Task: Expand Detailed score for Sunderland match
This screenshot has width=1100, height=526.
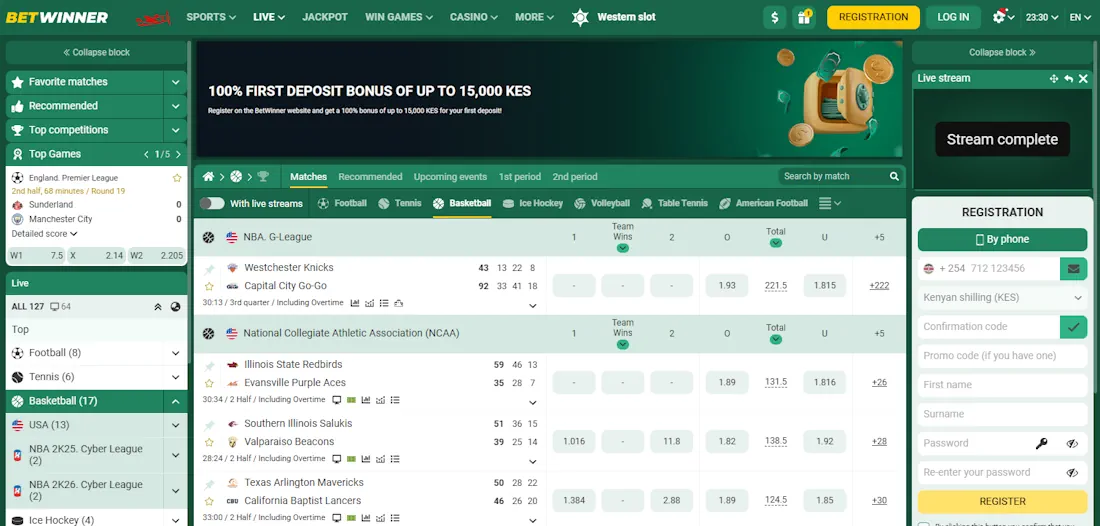Action: 44,234
